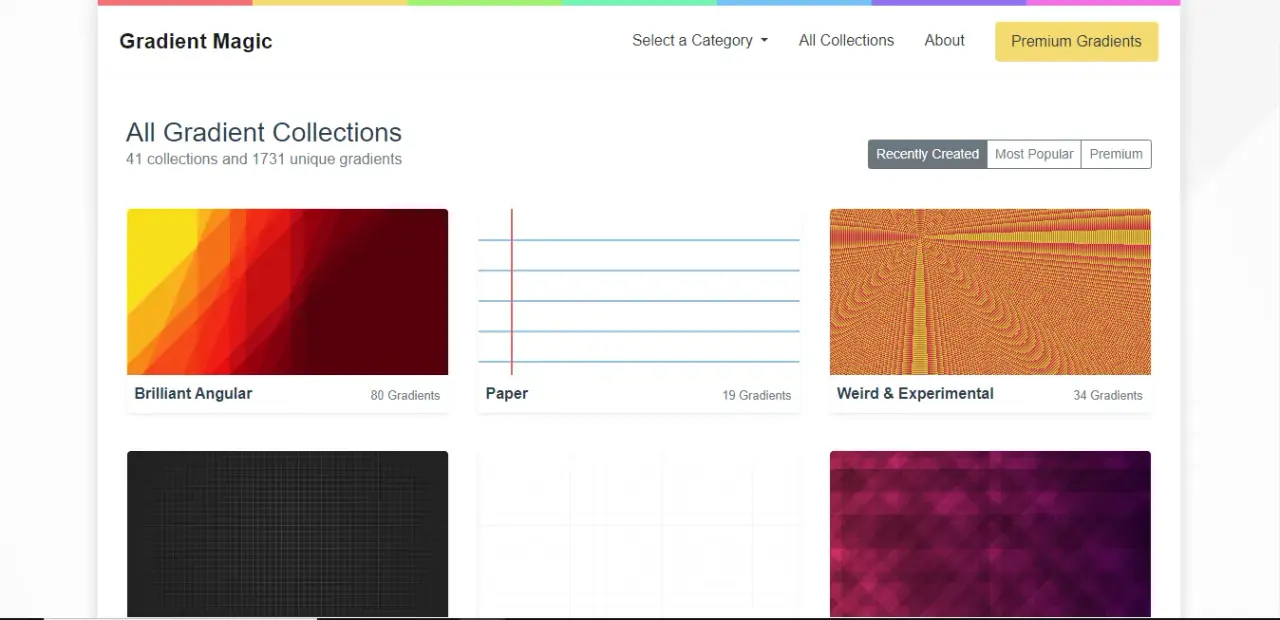Click the '34 Gradients' count label
Viewport: 1280px width, 620px height.
1108,395
